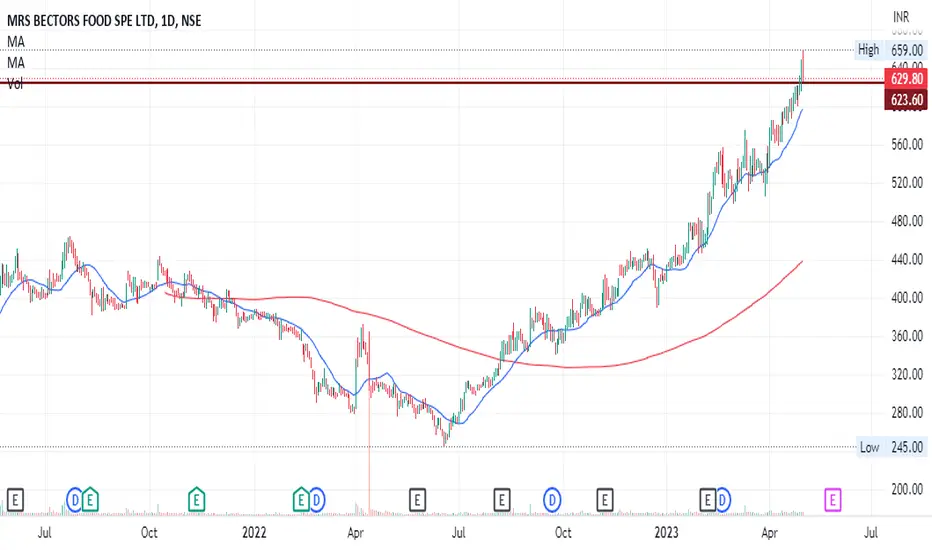Click the 560.00 price axis value
This screenshot has width=932, height=550.
click(x=907, y=144)
